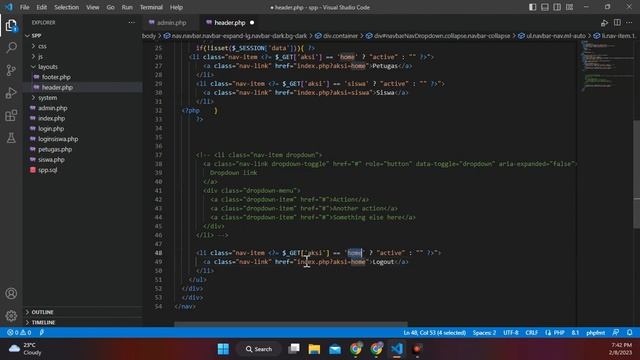Open the Terminal menu
640x360 pixels.
point(151,7)
